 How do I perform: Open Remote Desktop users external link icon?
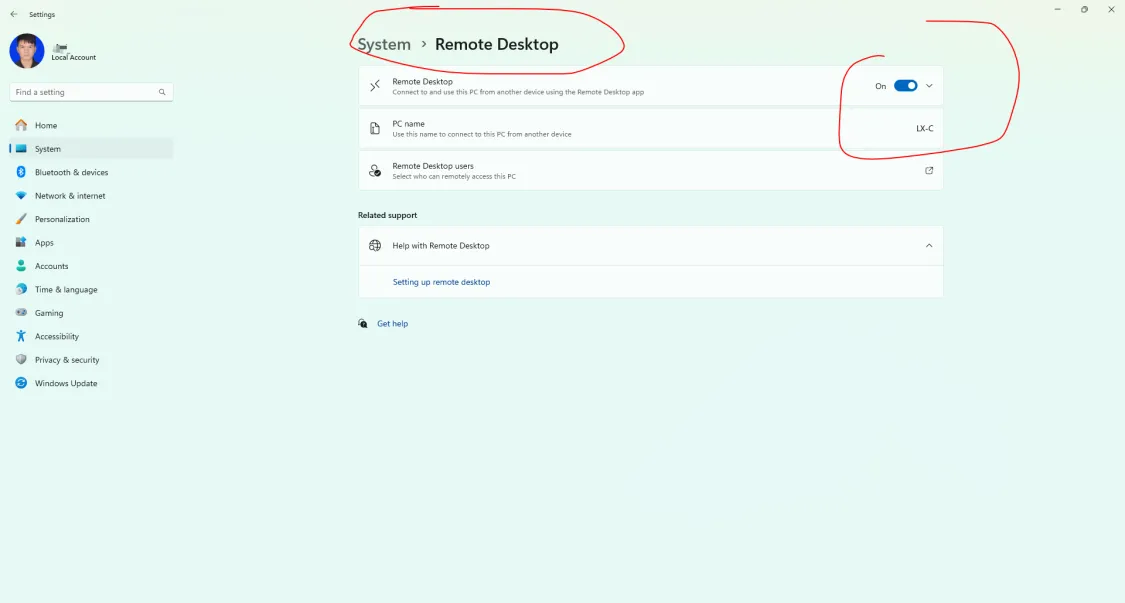[x=929, y=171]
